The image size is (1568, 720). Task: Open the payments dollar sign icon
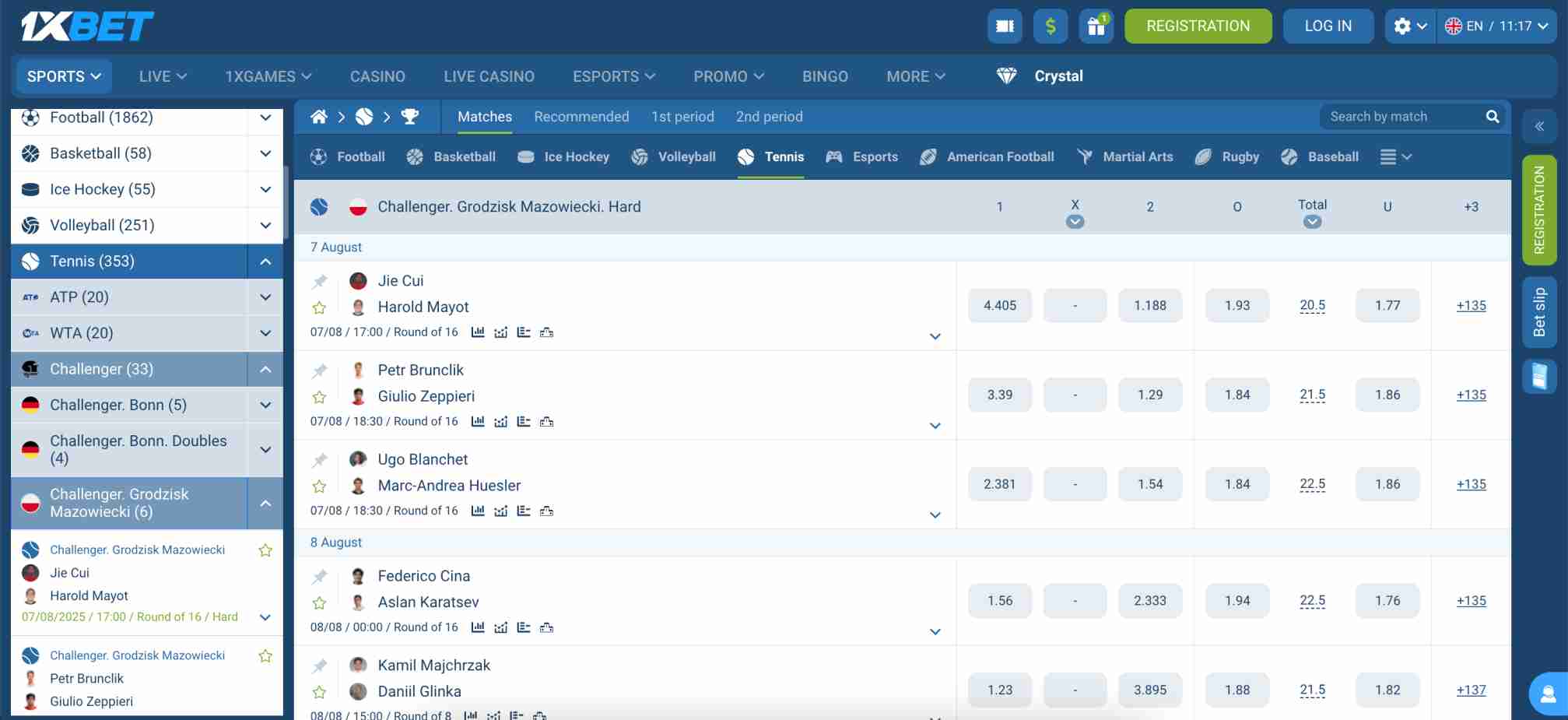click(x=1050, y=26)
